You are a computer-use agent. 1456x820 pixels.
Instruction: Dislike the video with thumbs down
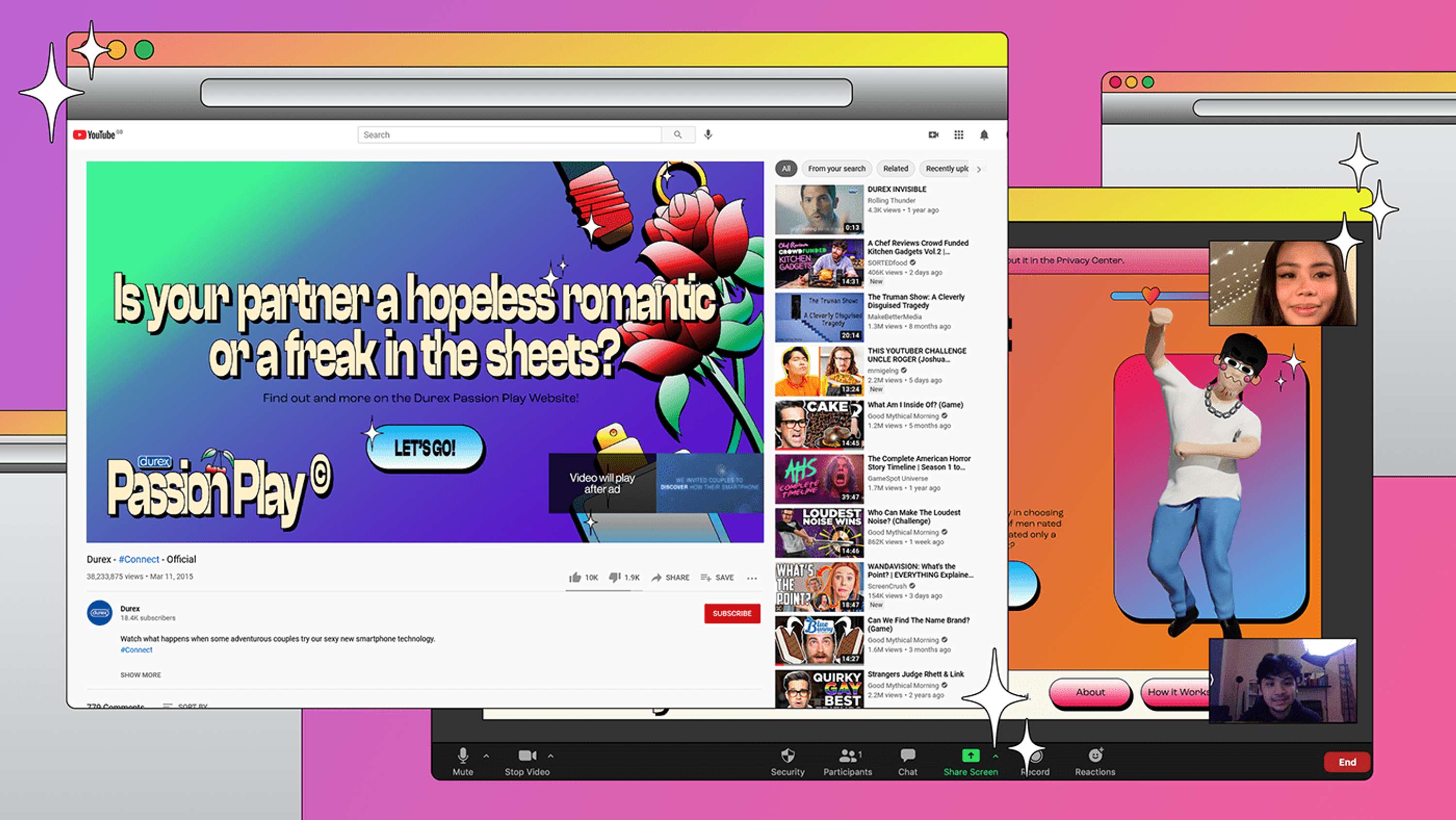624,577
